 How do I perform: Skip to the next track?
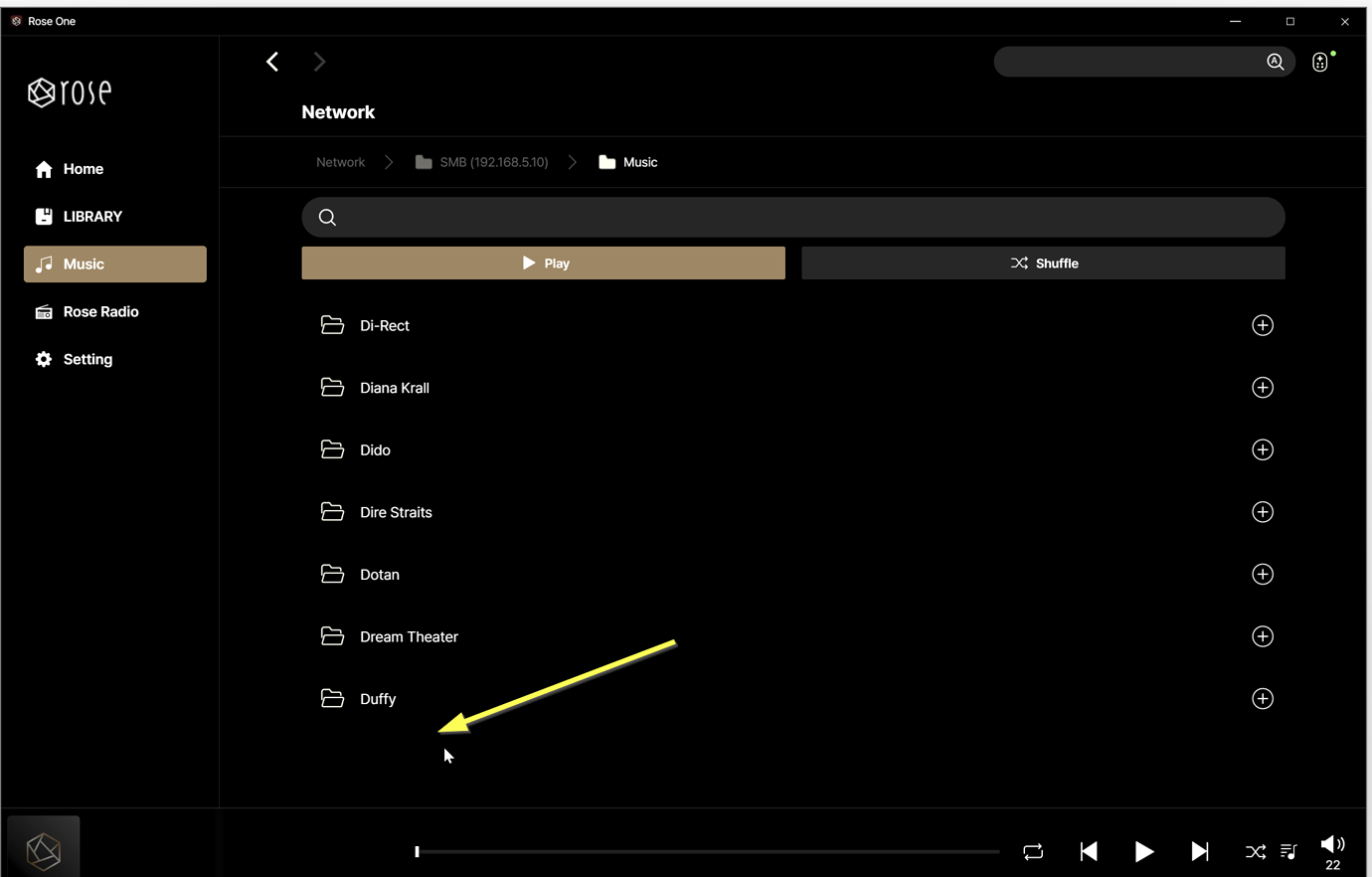[x=1200, y=851]
